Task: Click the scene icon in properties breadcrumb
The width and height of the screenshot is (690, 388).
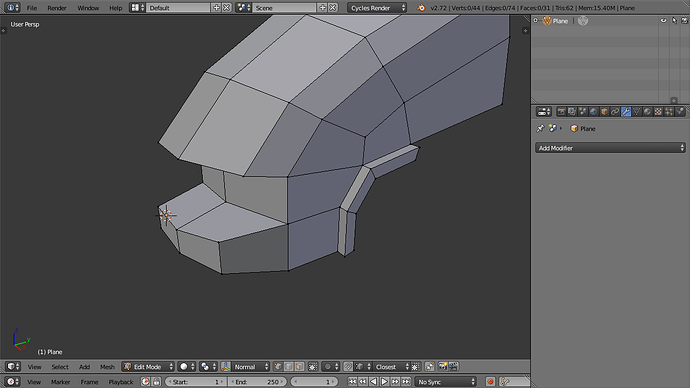Action: click(553, 128)
